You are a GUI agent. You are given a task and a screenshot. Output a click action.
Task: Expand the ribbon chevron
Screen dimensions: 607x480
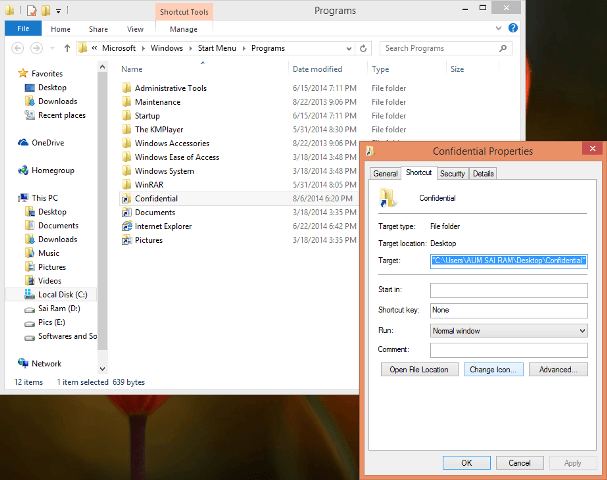(498, 28)
